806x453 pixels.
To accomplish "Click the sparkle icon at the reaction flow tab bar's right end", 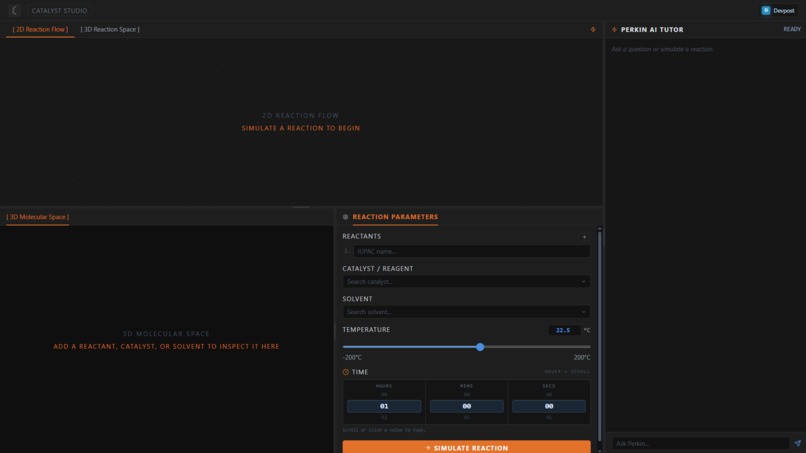I will (x=593, y=30).
